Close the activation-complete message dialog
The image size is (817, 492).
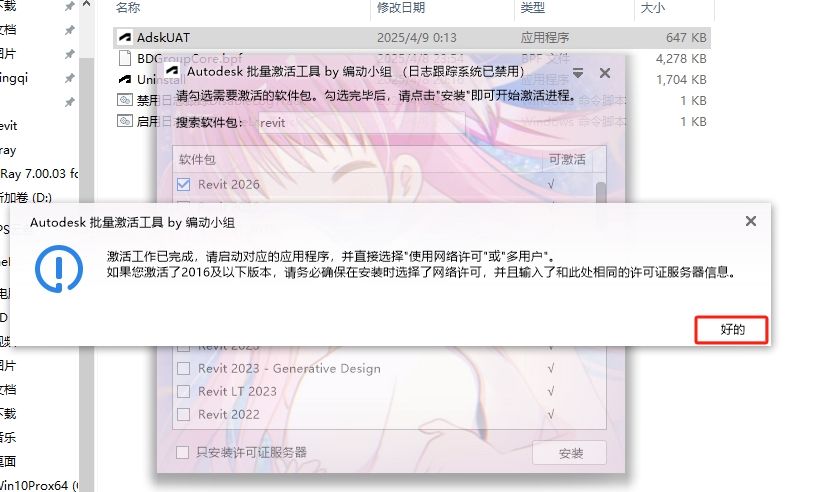[751, 222]
